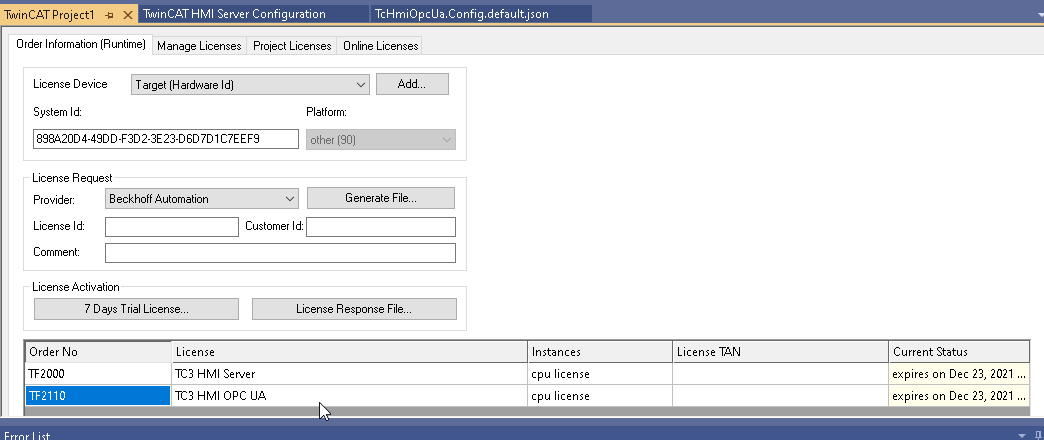
Task: Click the License TAN column header
Action: click(780, 351)
